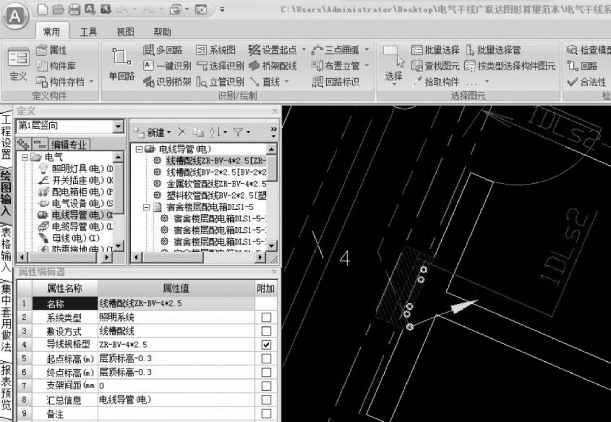This screenshot has width=611, height=422.
Task: Click the 定义 icon in the ribbon
Action: pos(18,59)
